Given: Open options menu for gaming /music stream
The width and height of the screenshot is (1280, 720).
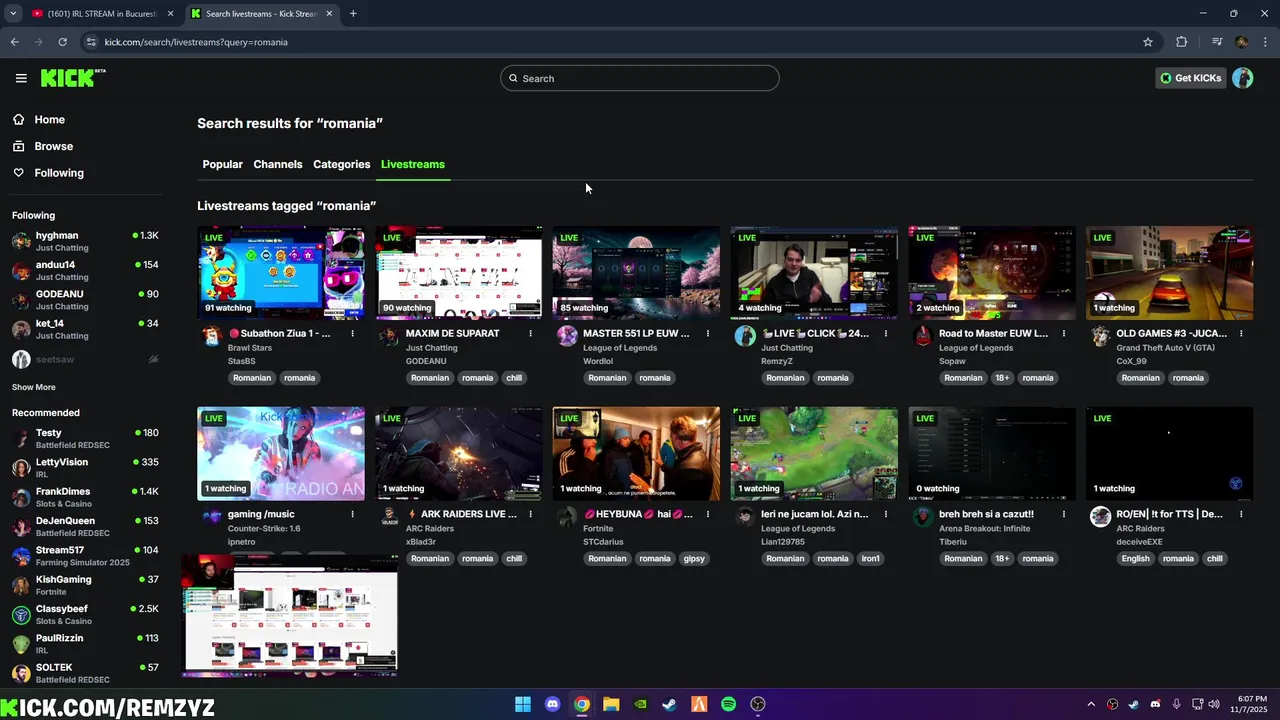Looking at the screenshot, I should click(x=352, y=514).
